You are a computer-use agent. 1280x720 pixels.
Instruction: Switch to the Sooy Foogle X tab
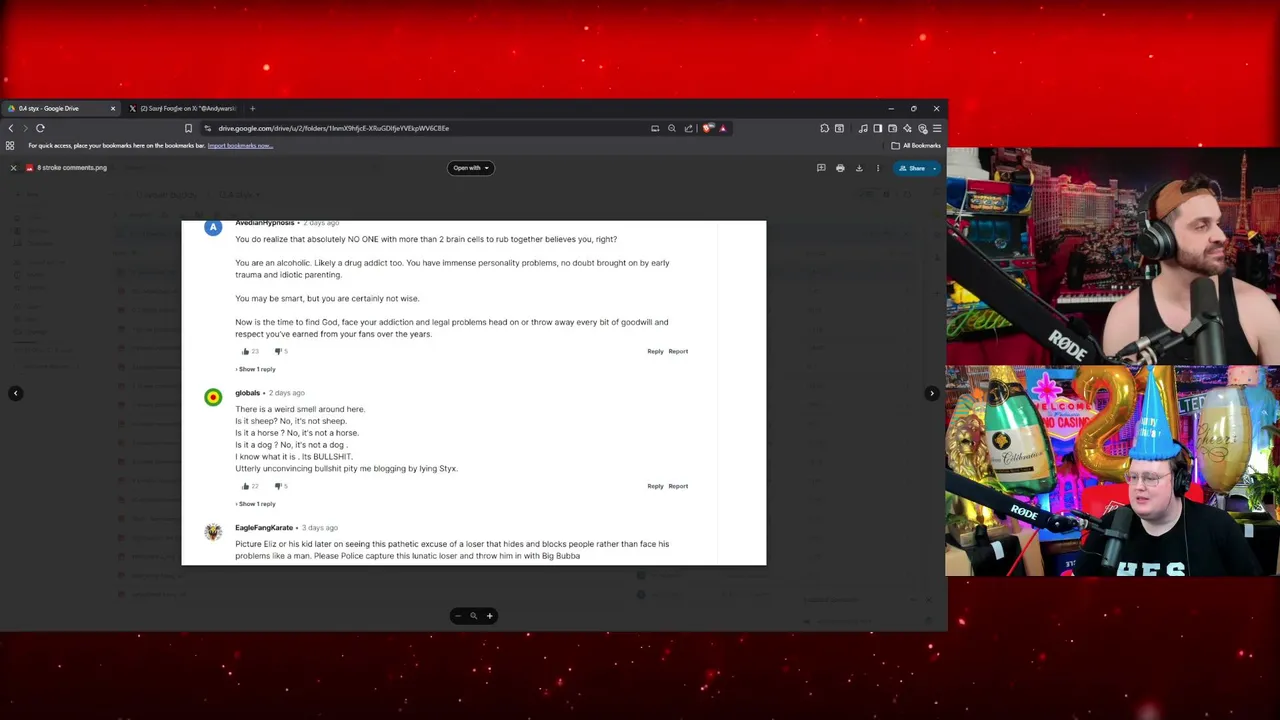[184, 108]
